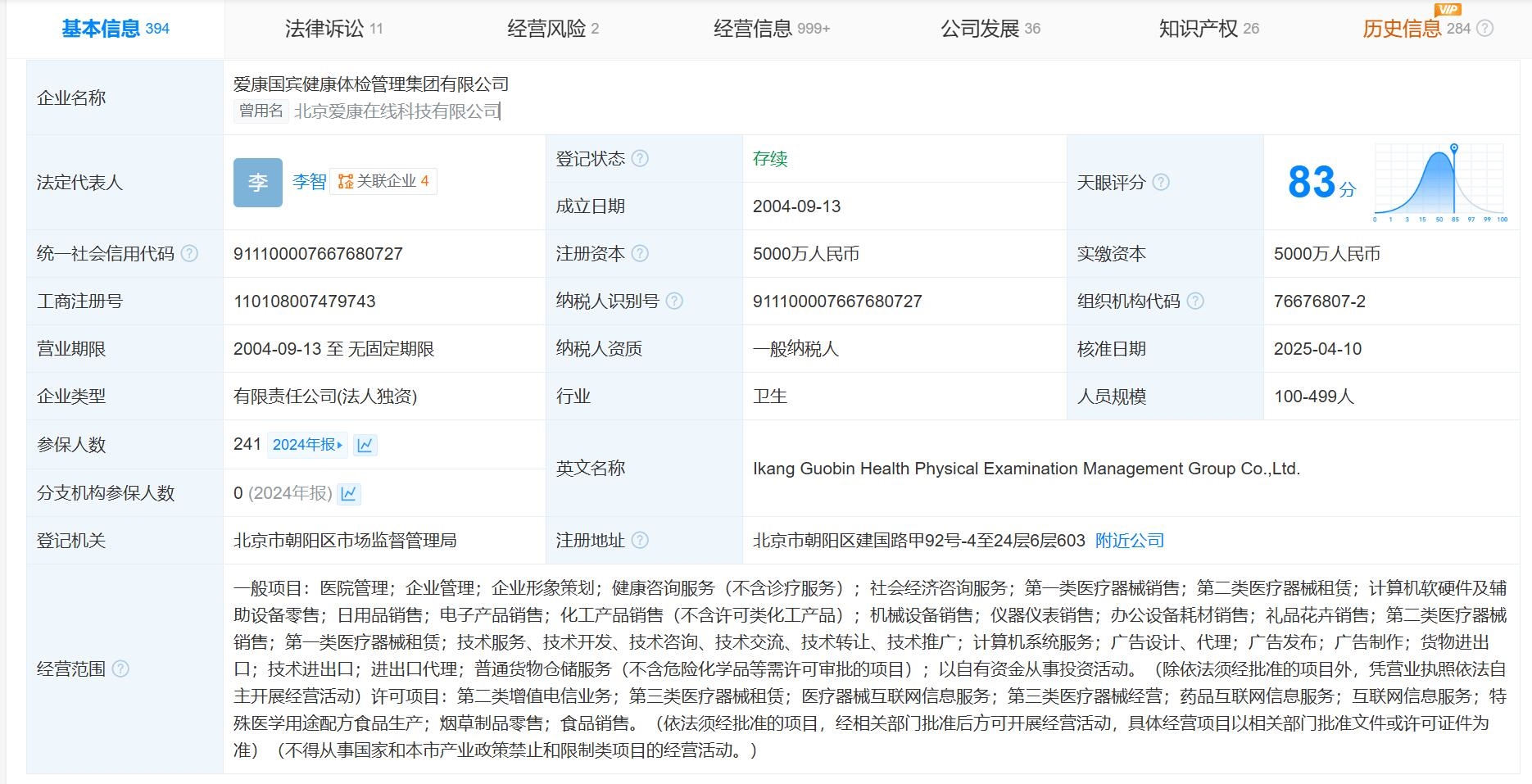Click help icon beside 登记状态
Viewport: 1532px width, 784px height.
(640, 159)
